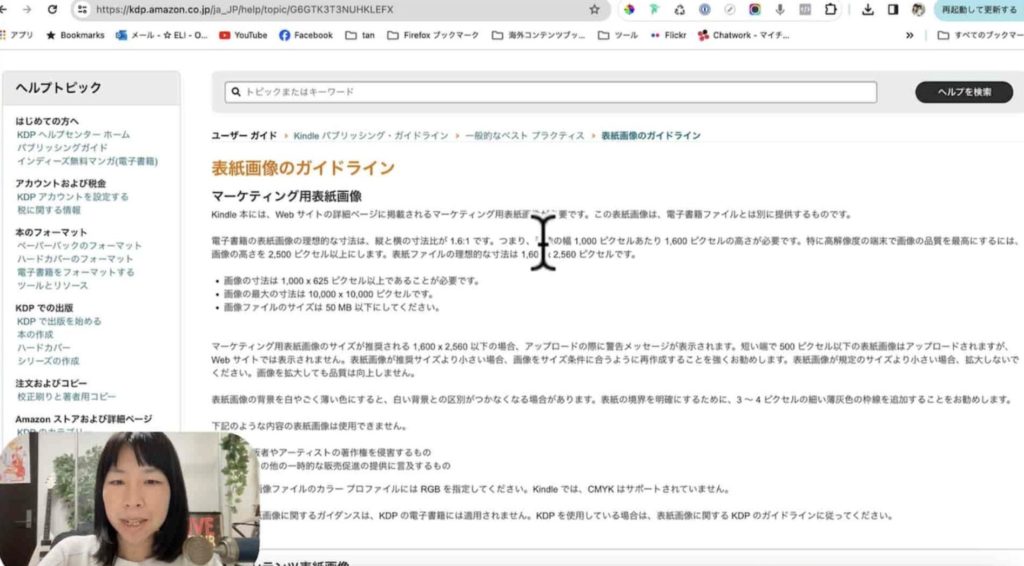Open Kindle パブリッシング・ガイドライン breadcrumb

[371, 136]
